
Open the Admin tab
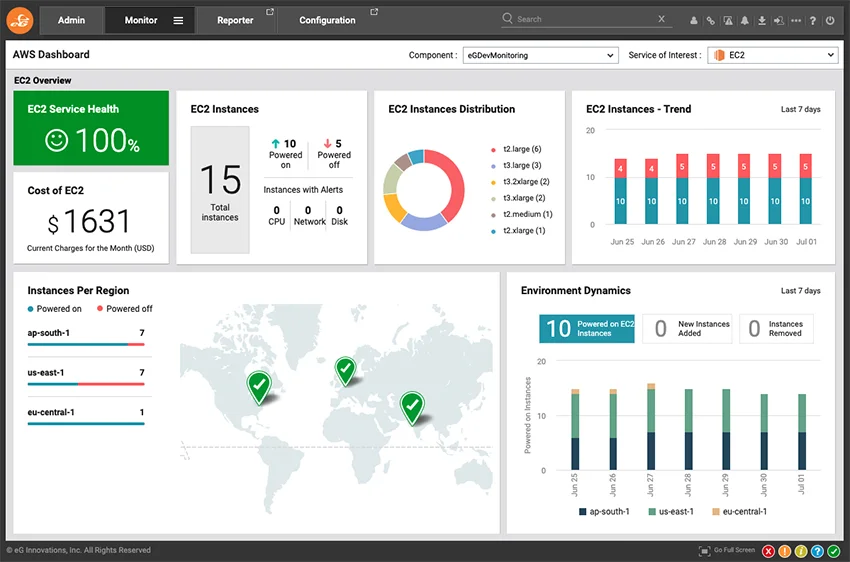pos(72,20)
